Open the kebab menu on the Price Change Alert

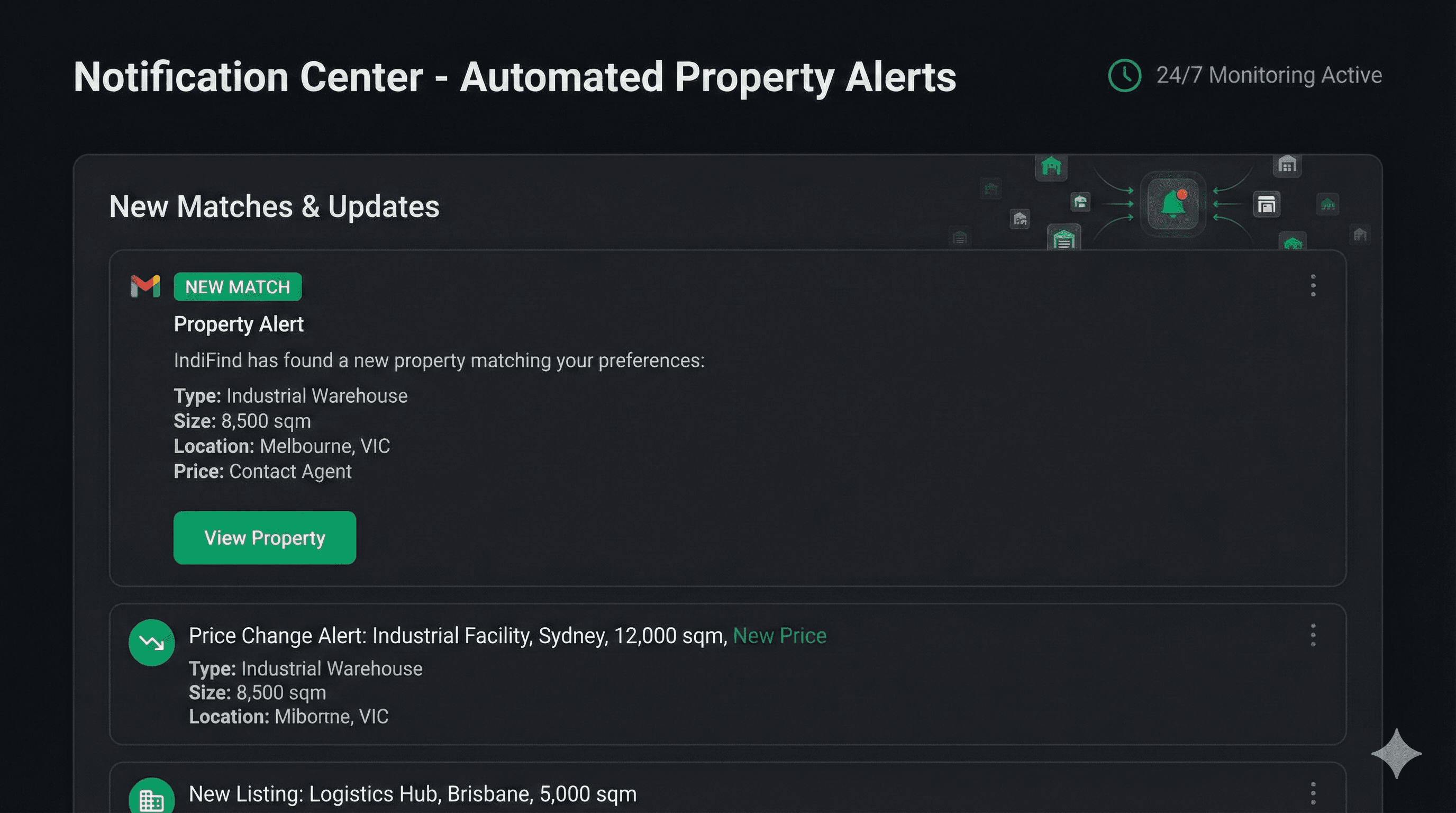tap(1314, 636)
